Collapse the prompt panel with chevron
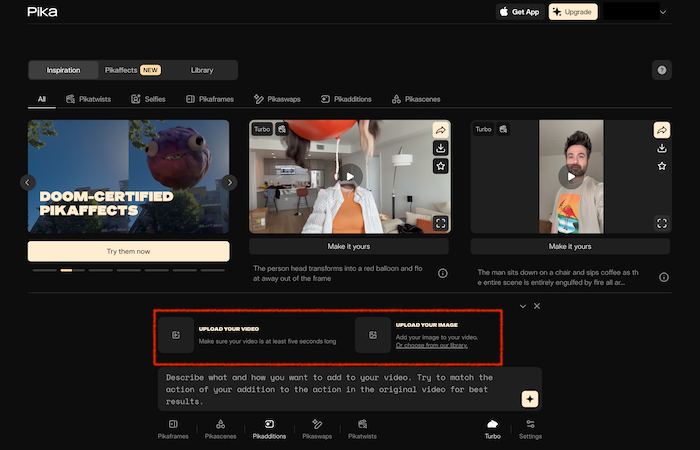 coord(522,306)
